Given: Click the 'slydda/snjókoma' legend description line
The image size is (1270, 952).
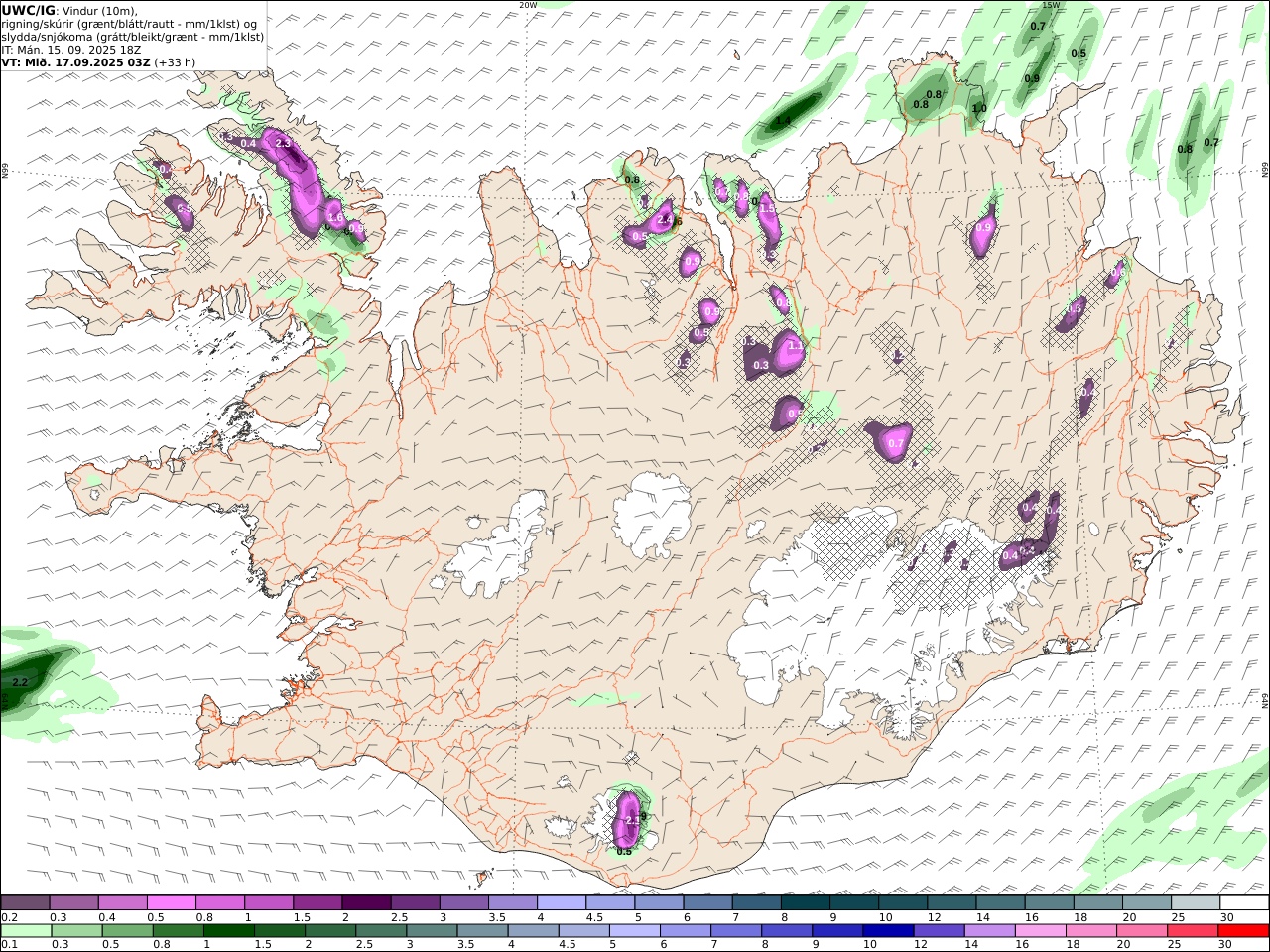Looking at the screenshot, I should point(133,37).
